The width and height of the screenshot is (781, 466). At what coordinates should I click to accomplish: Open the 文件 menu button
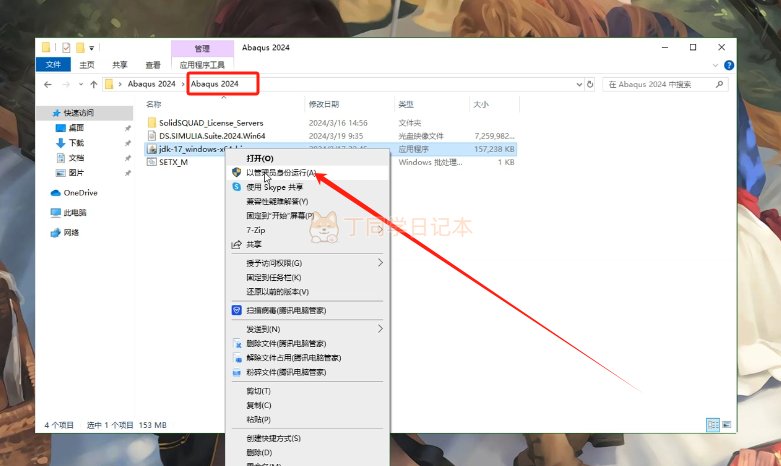tap(53, 65)
